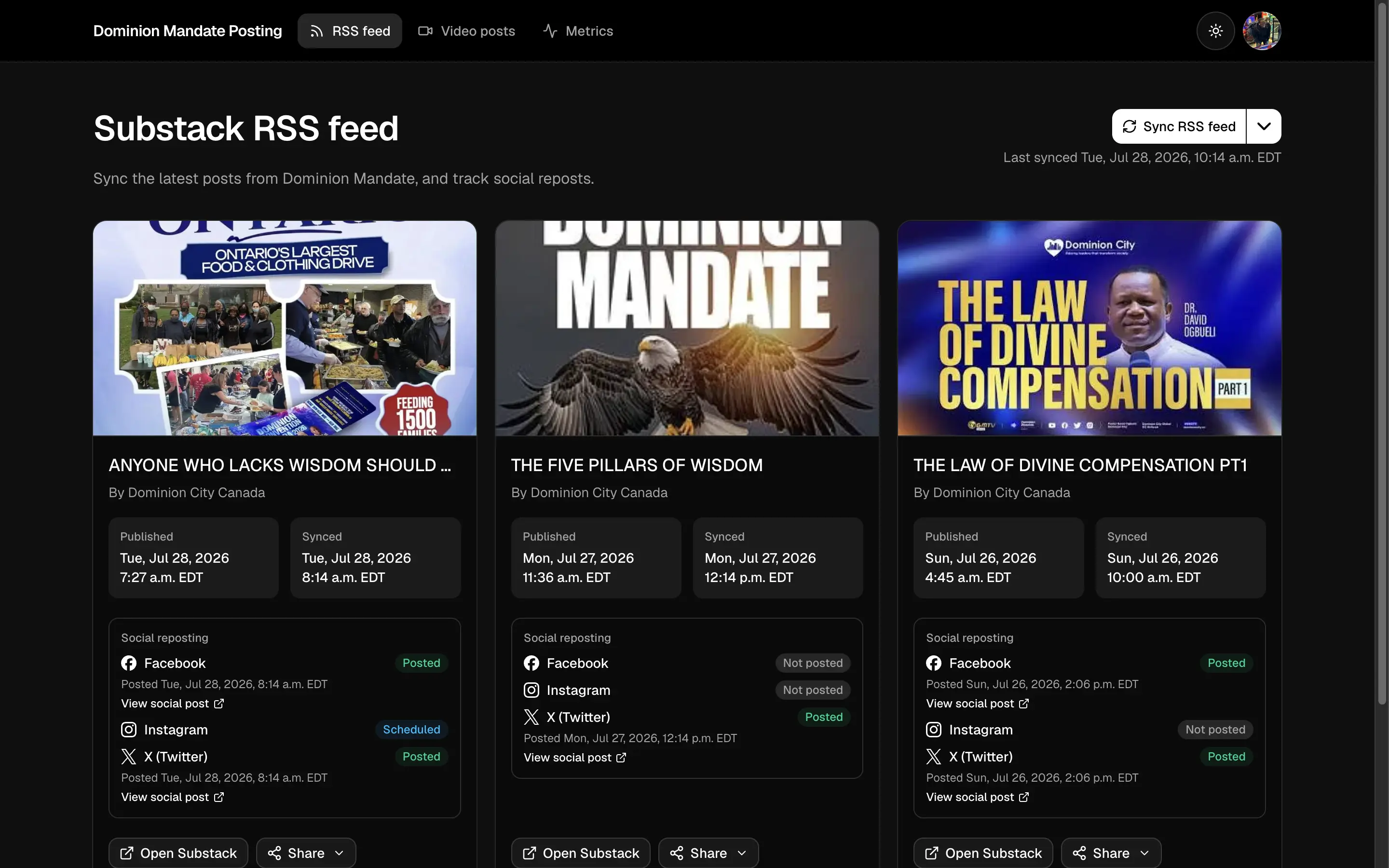The width and height of the screenshot is (1389, 868).
Task: Click X icon in FIVE PILLARS OF WISDOM card
Action: 531,717
